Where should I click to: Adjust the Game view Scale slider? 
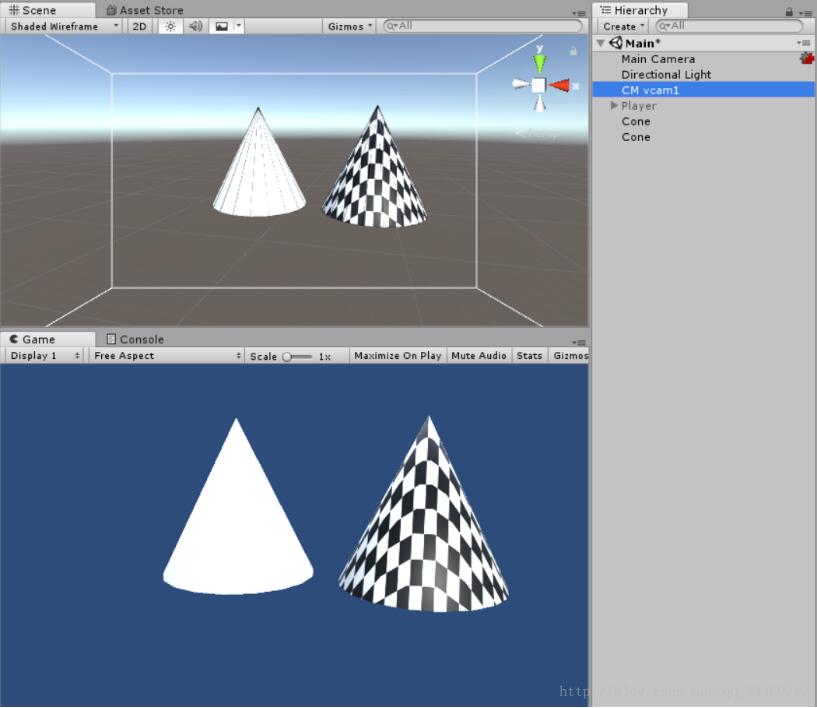[x=296, y=357]
